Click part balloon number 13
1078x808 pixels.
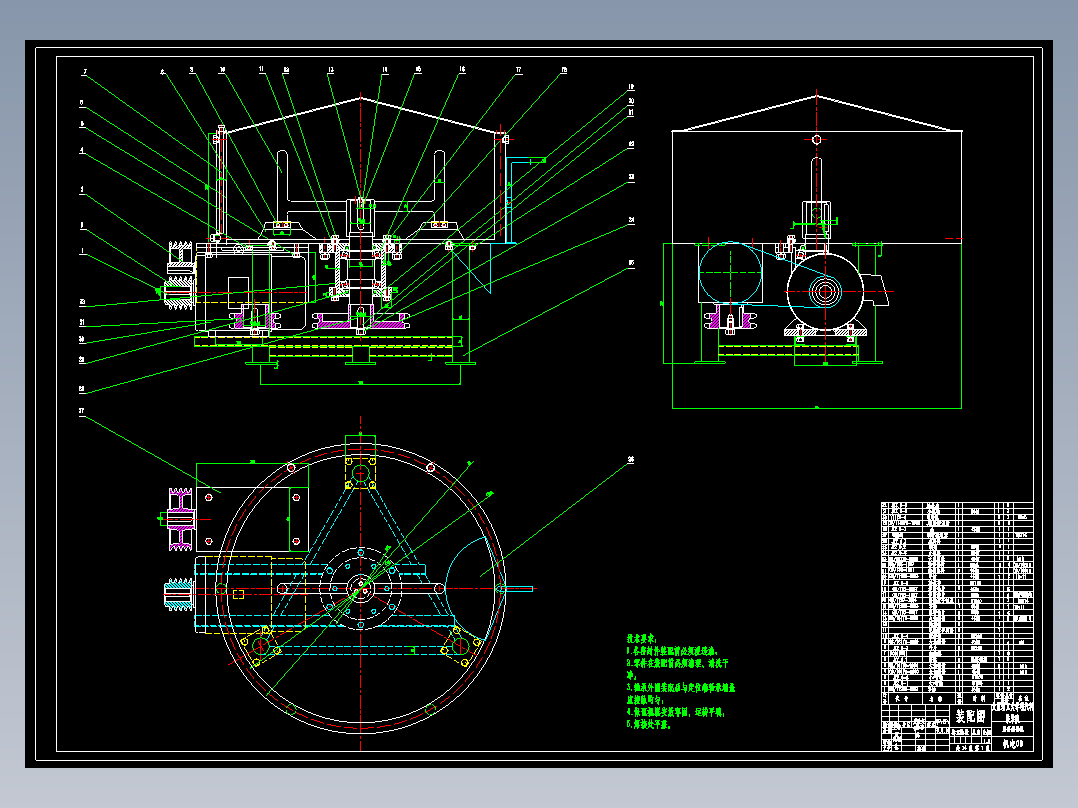tap(331, 69)
